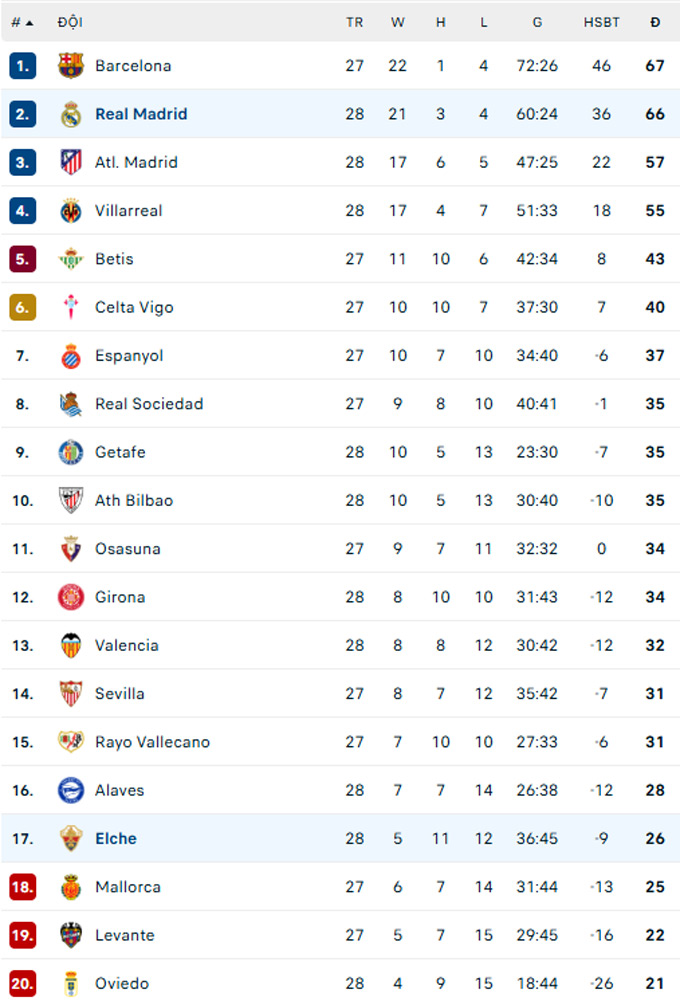Click the Betis club crest
Screen dimensions: 680x1005
71,259
